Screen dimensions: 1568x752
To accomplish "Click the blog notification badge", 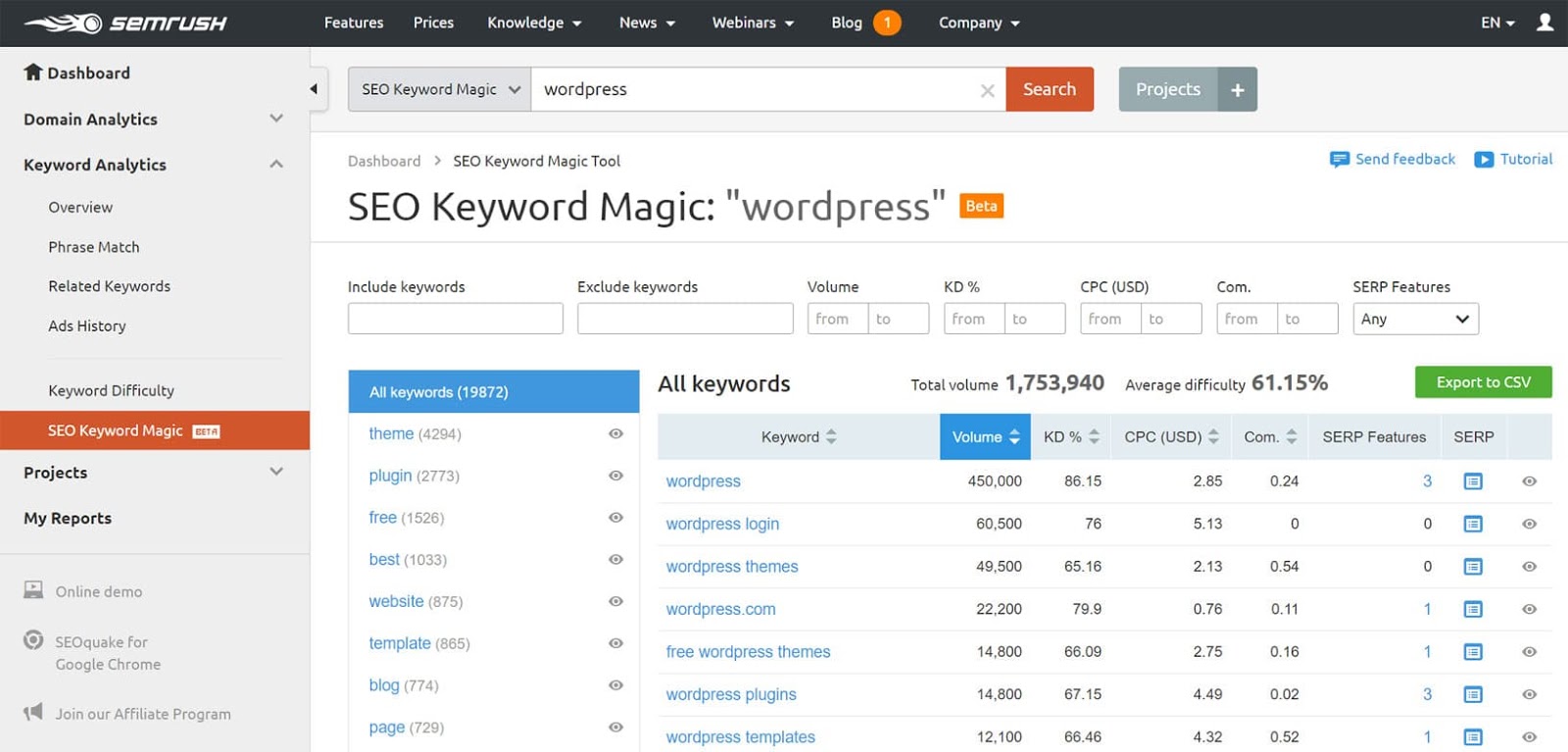I will click(x=887, y=23).
